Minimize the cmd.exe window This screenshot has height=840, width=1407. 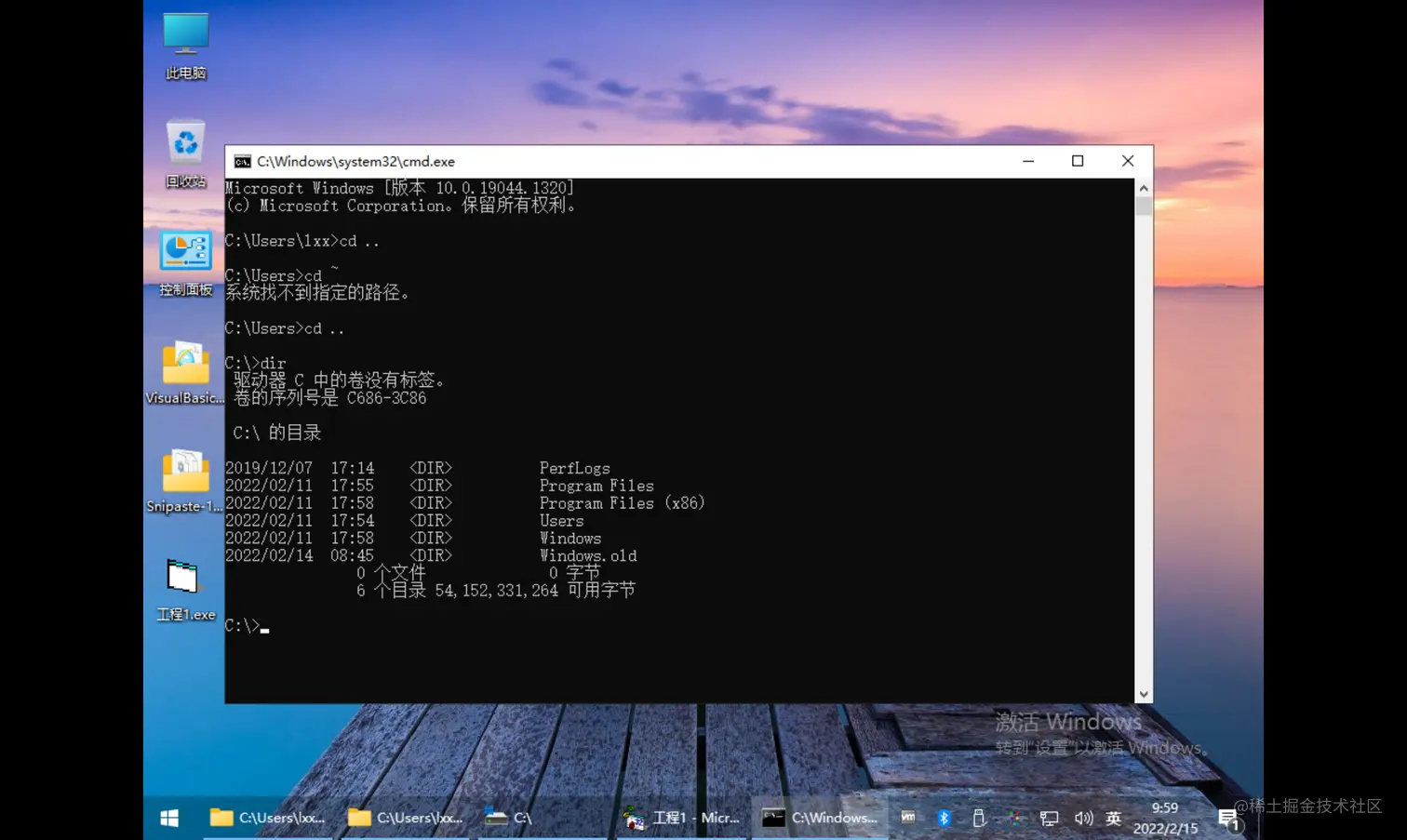1028,161
